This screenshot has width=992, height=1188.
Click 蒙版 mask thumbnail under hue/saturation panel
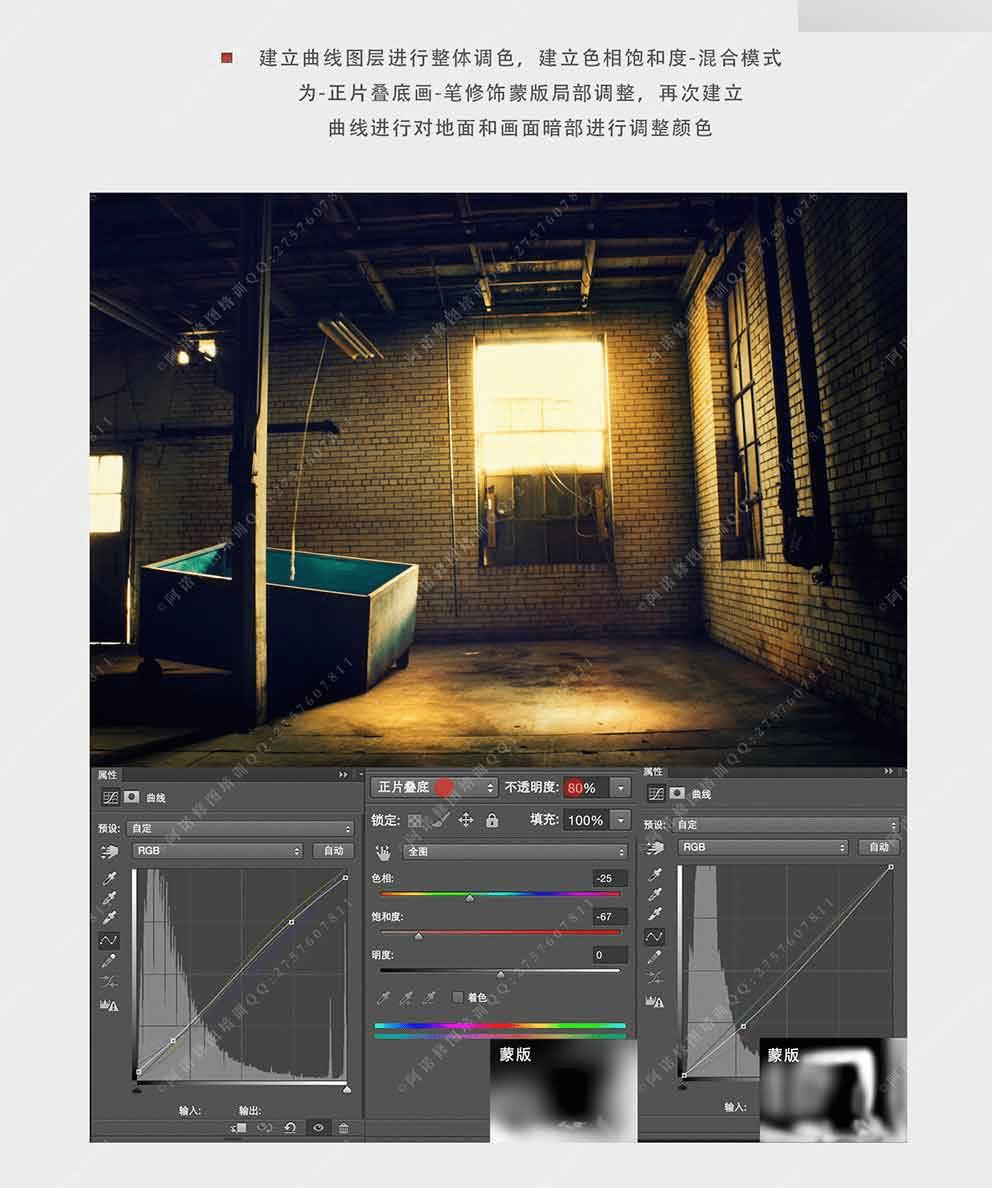click(x=563, y=1090)
